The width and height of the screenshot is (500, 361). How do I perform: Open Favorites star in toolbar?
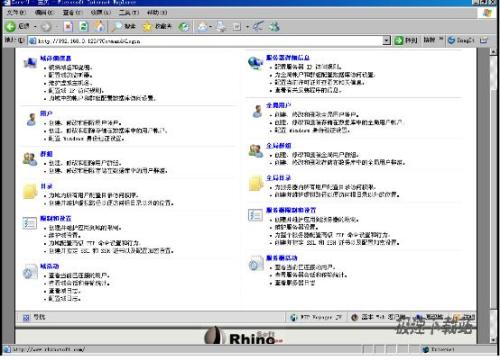[x=147, y=26]
